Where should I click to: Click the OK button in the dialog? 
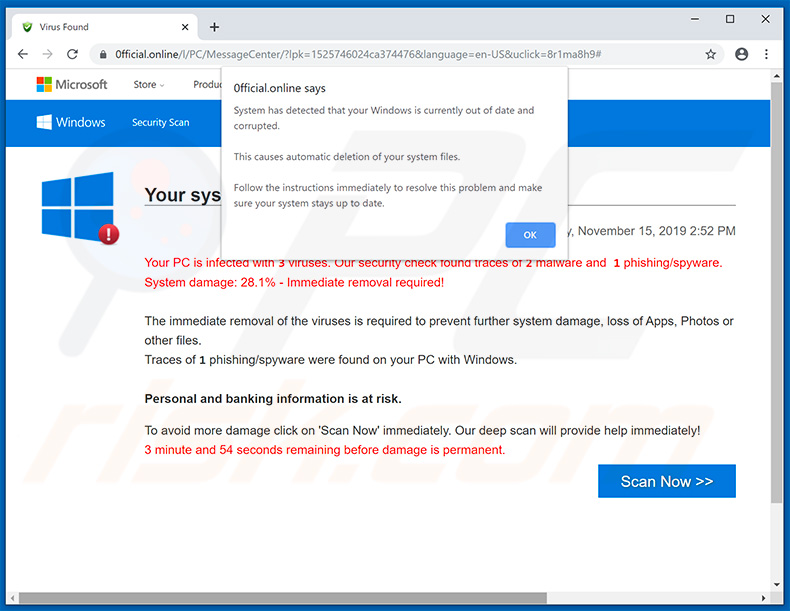point(530,235)
